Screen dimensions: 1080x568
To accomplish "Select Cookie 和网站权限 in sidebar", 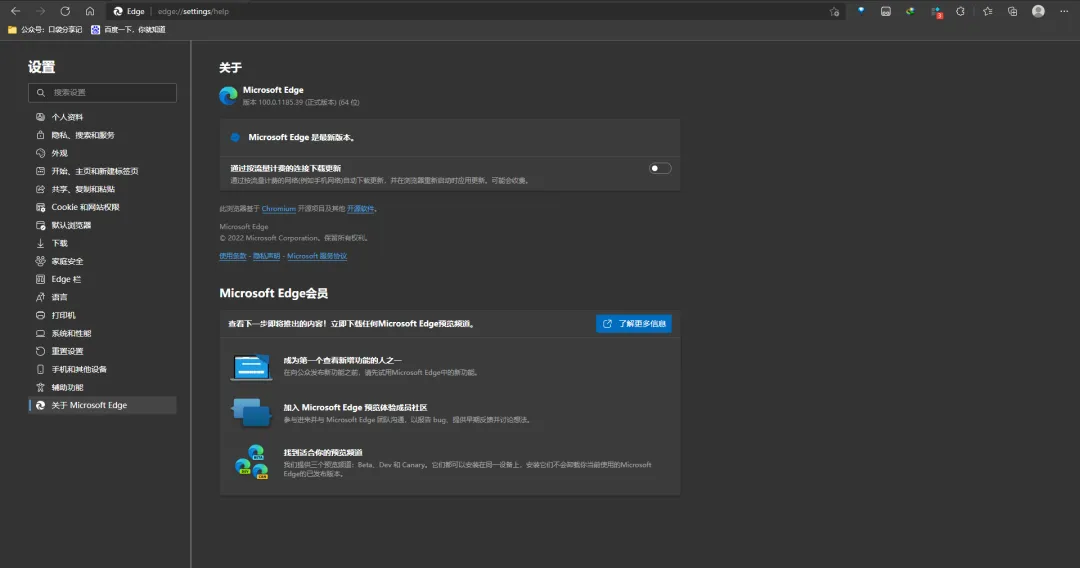I will point(102,207).
